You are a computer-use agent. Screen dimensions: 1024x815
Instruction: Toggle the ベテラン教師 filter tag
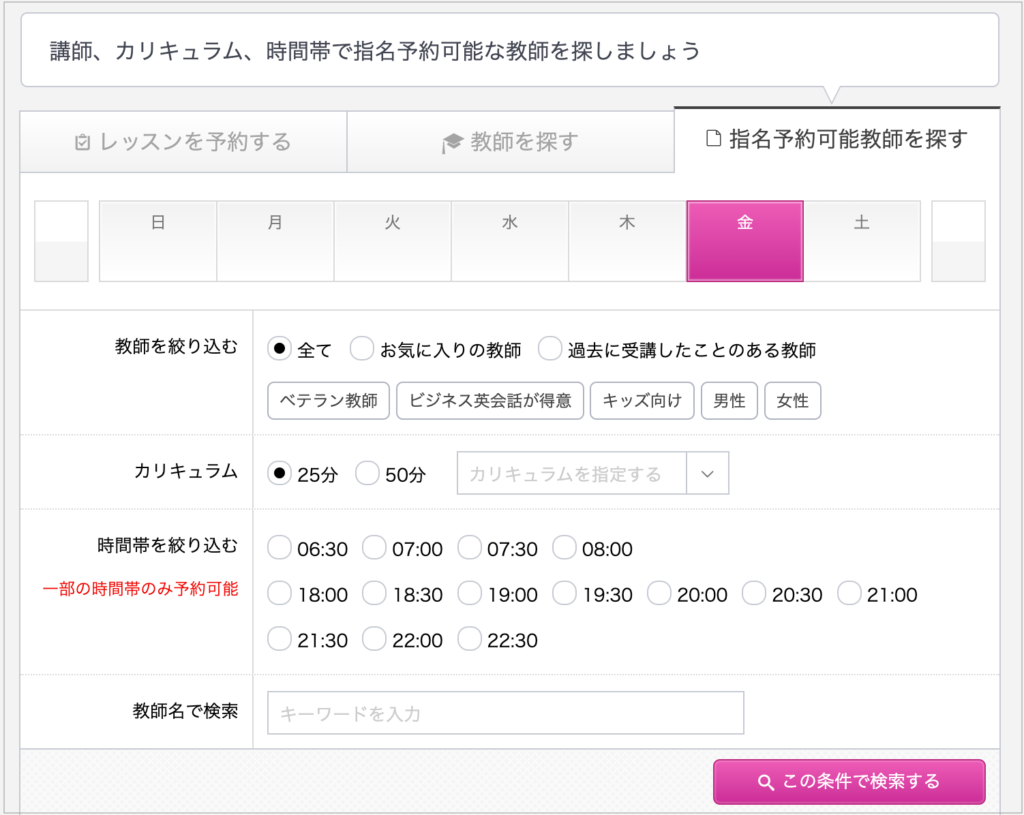point(328,401)
